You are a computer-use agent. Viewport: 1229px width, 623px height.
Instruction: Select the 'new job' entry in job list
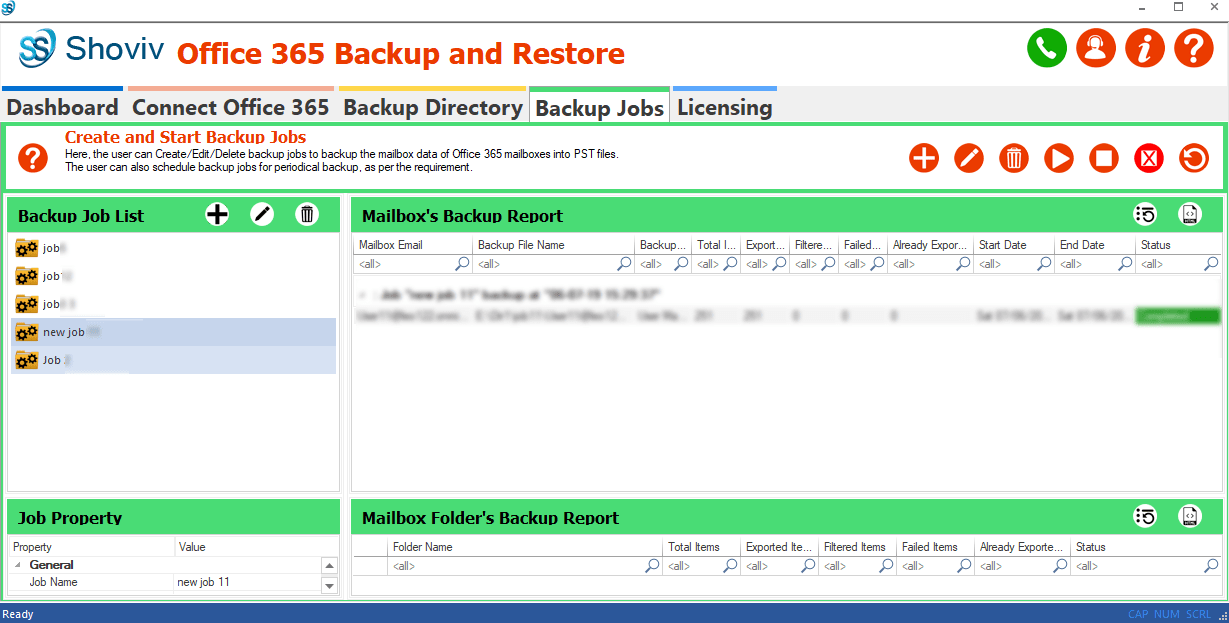coord(173,332)
